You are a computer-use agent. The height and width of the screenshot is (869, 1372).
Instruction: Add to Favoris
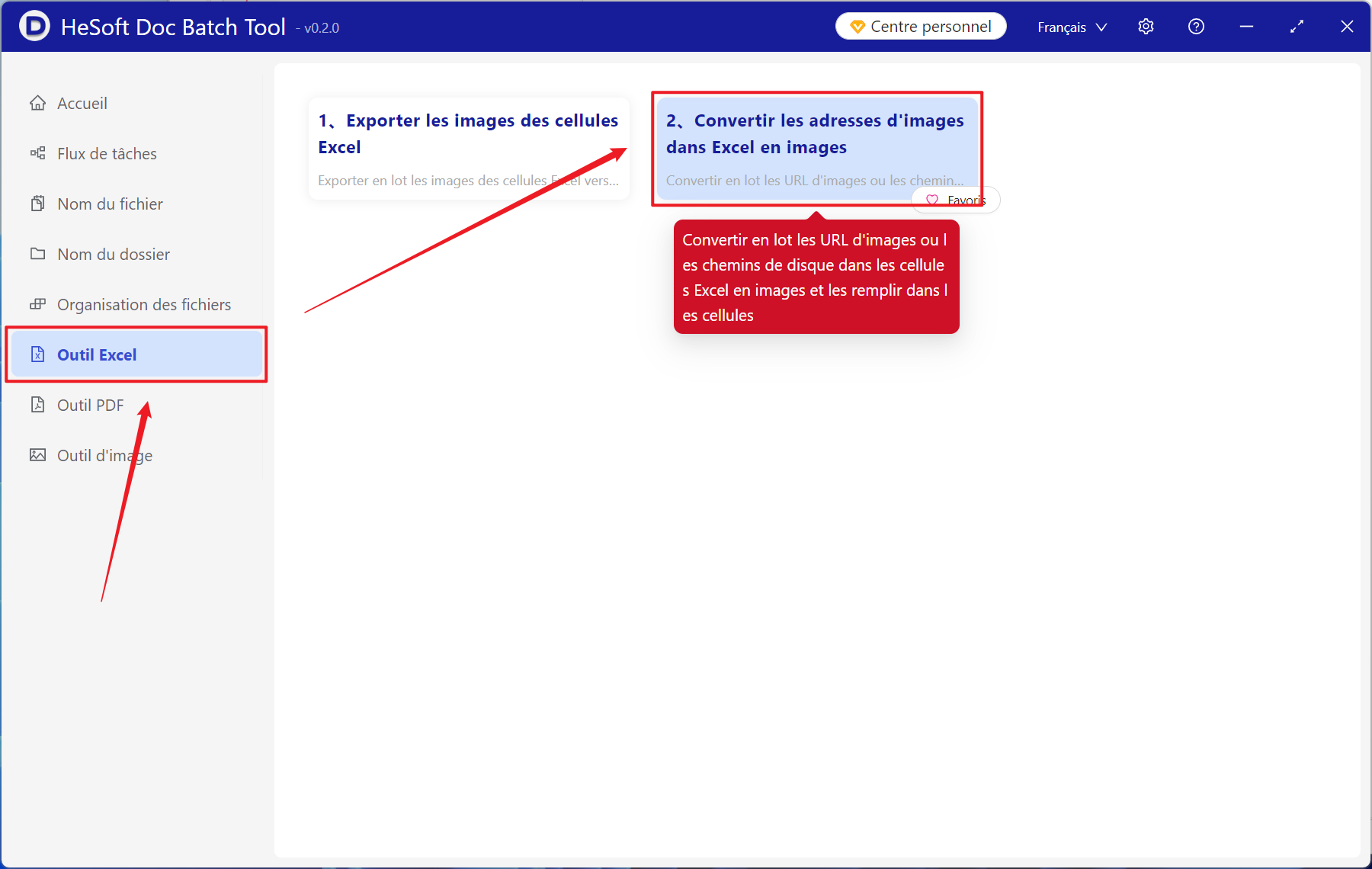(956, 200)
